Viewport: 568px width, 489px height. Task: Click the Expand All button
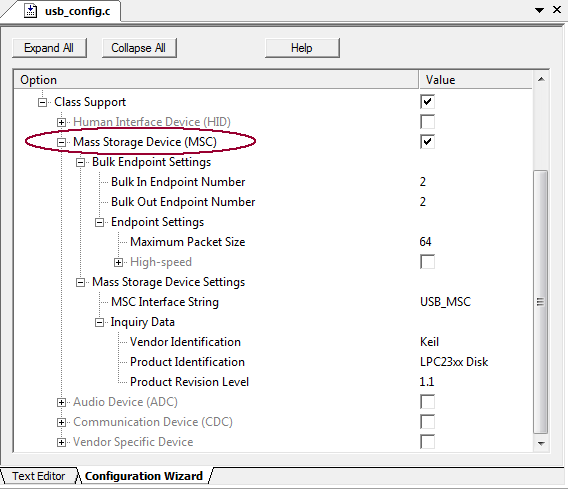pyautogui.click(x=49, y=48)
